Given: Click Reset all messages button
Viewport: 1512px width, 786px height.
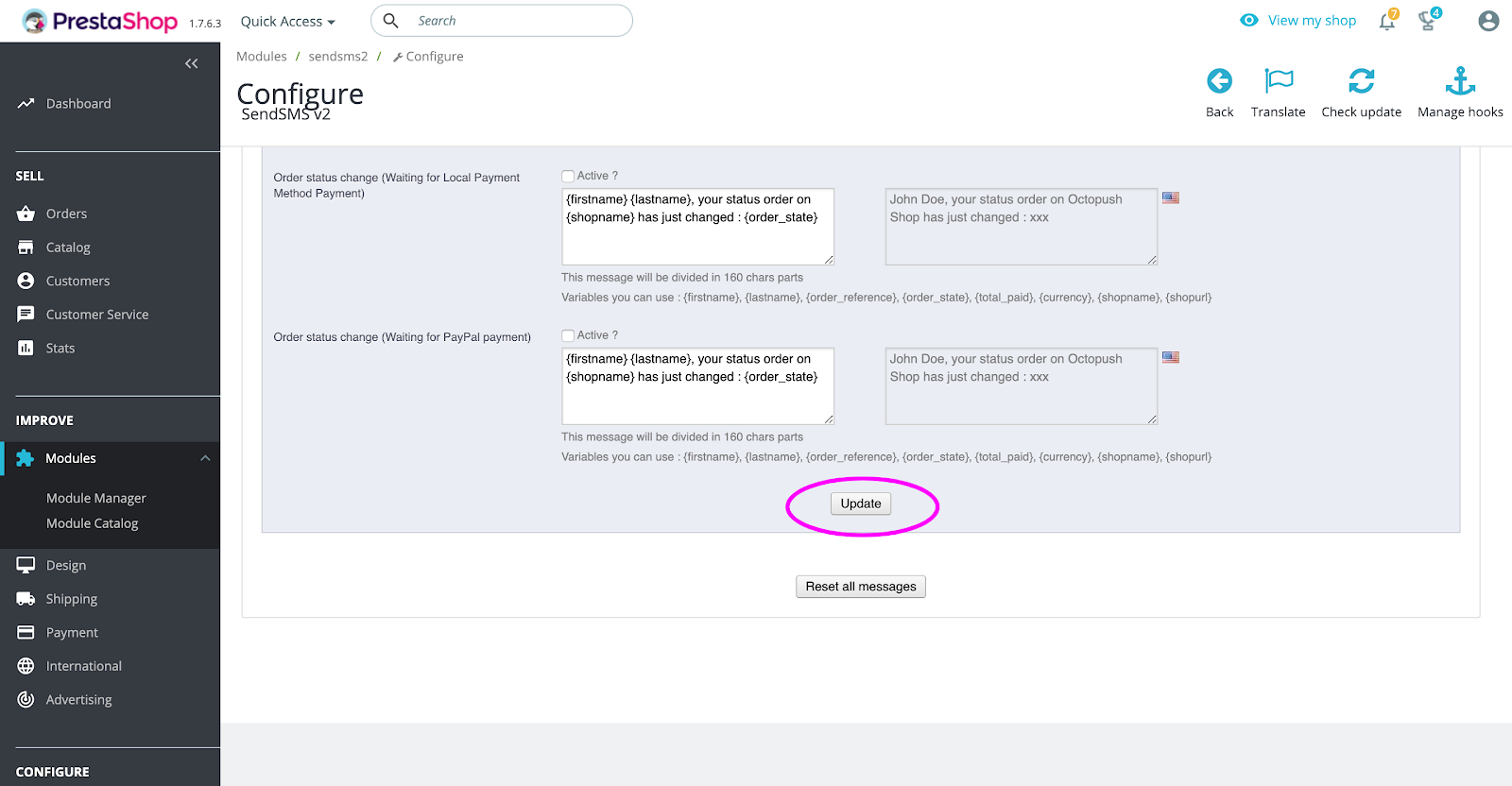Looking at the screenshot, I should pyautogui.click(x=861, y=587).
